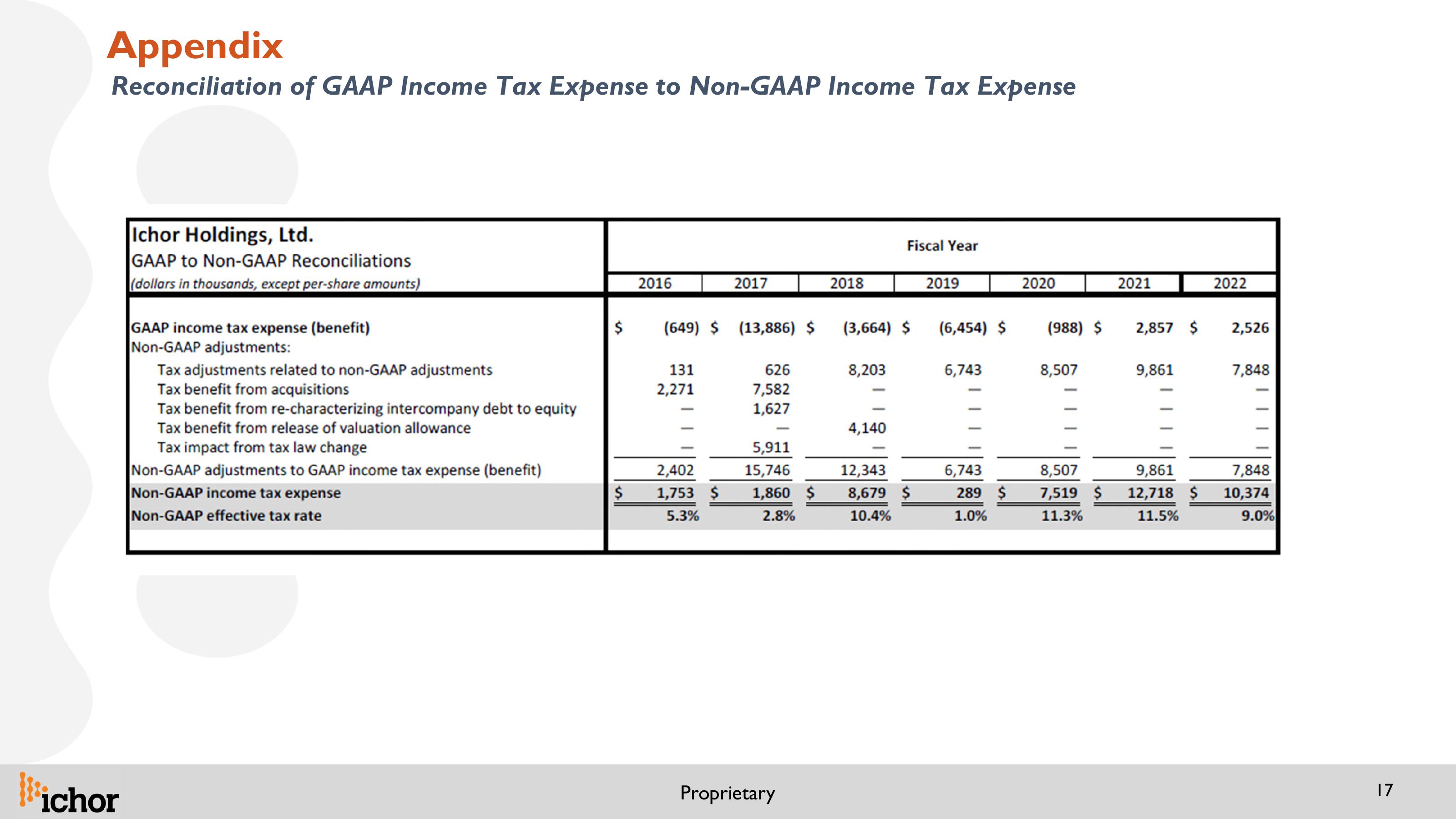Click the 289 non-GAAP tax expense value
This screenshot has height=819, width=1456.
click(x=969, y=493)
